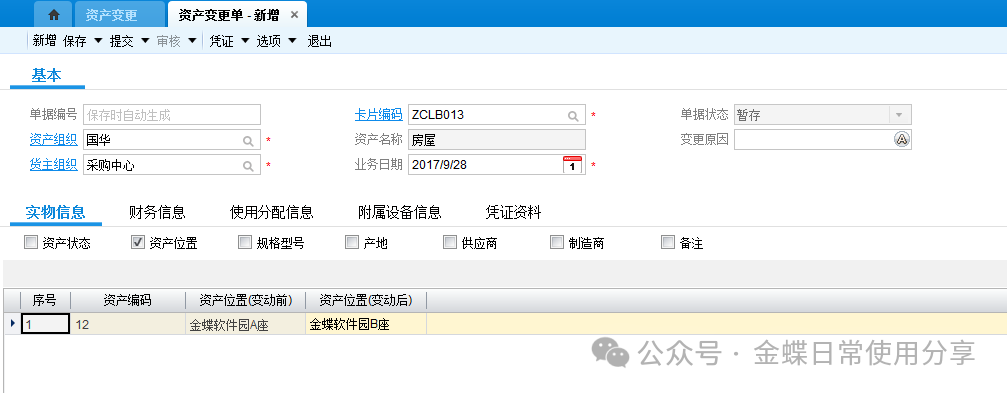Open the 单据状态 dropdown
The height and width of the screenshot is (393, 1007).
(899, 115)
